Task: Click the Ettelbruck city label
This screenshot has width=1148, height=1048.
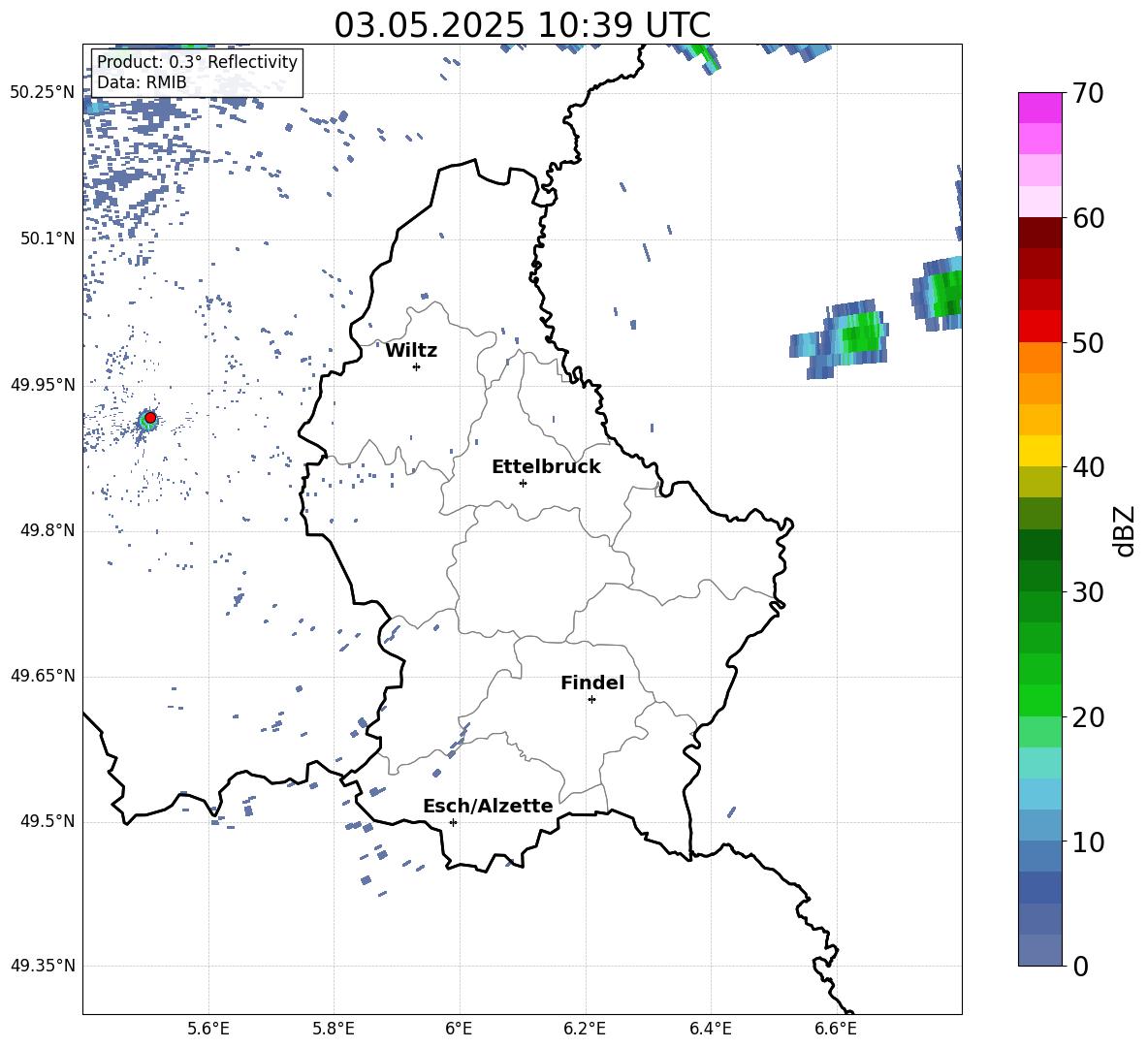Action: point(546,466)
